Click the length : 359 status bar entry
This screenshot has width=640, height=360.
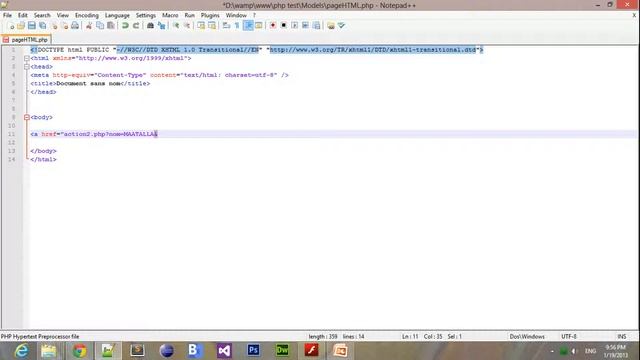tap(323, 336)
